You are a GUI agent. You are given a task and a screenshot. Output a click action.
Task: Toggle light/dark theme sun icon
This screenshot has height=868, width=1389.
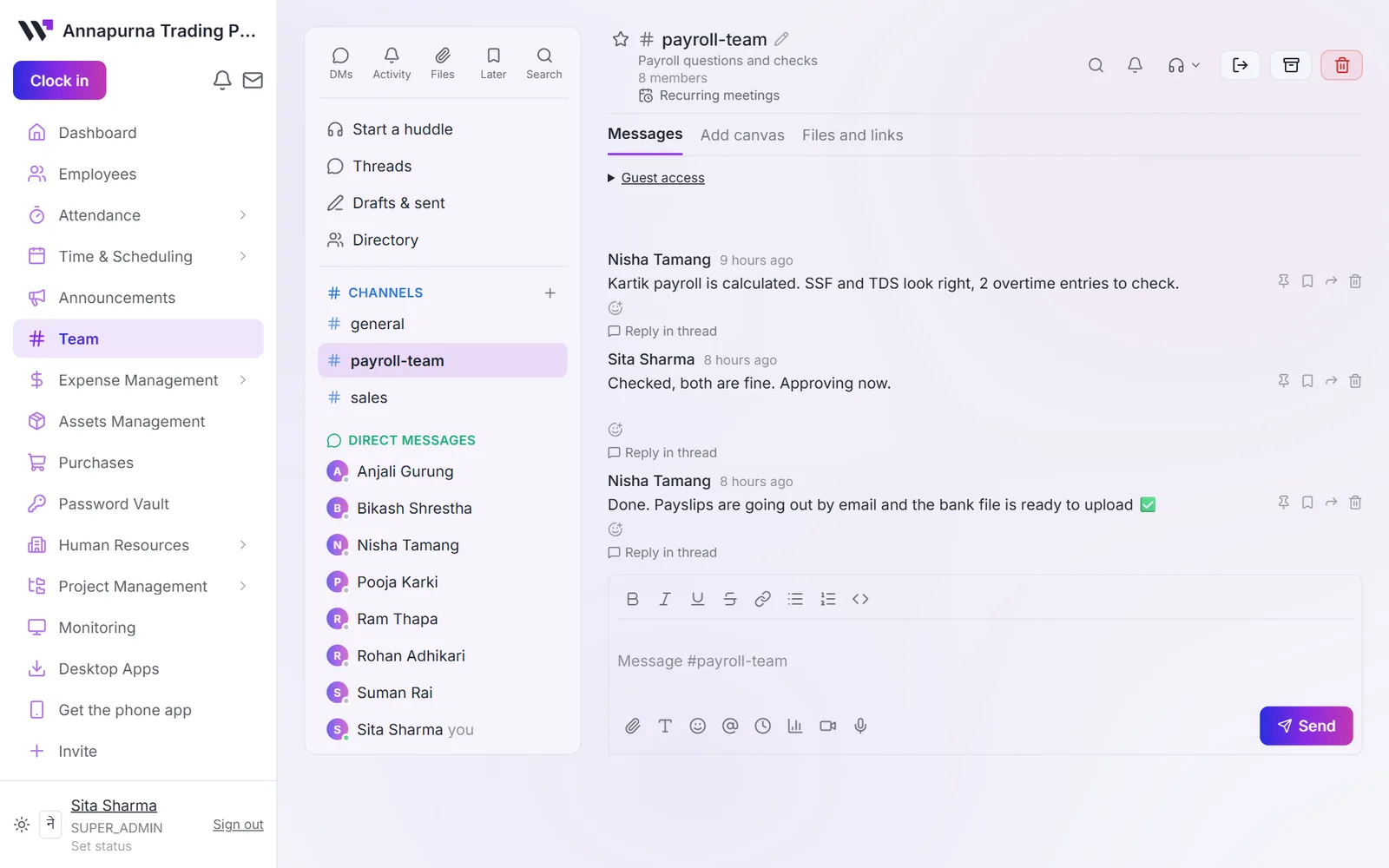click(22, 825)
